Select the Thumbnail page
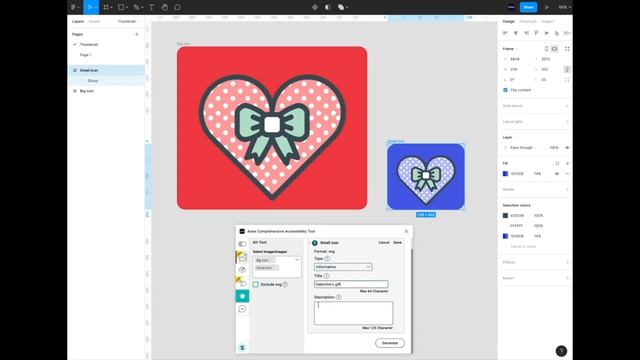This screenshot has height=360, width=640. (89, 44)
